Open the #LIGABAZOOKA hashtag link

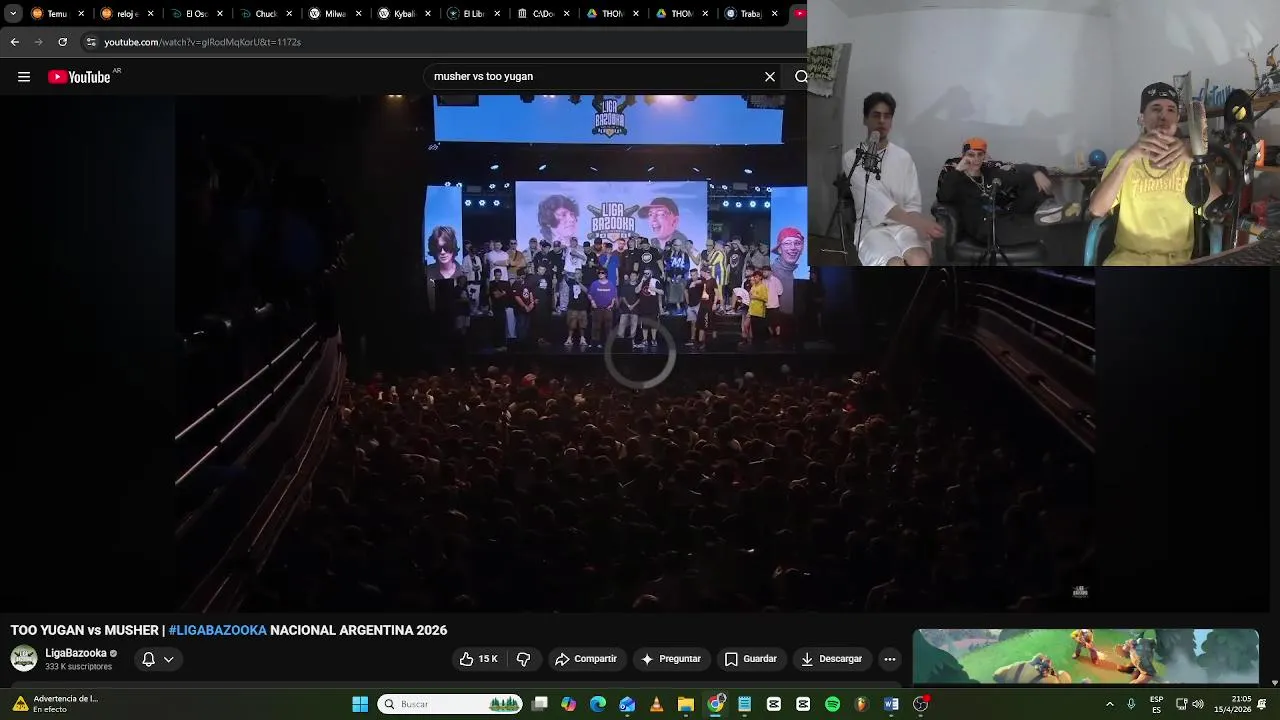217,630
